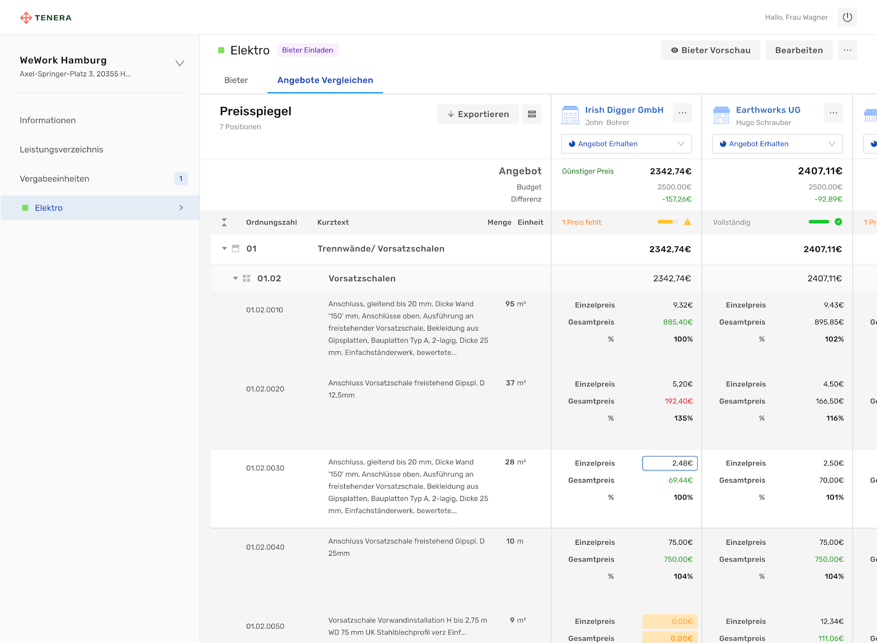Click the Günstiger Preis label
Viewport: 877px width, 643px height.
(587, 171)
